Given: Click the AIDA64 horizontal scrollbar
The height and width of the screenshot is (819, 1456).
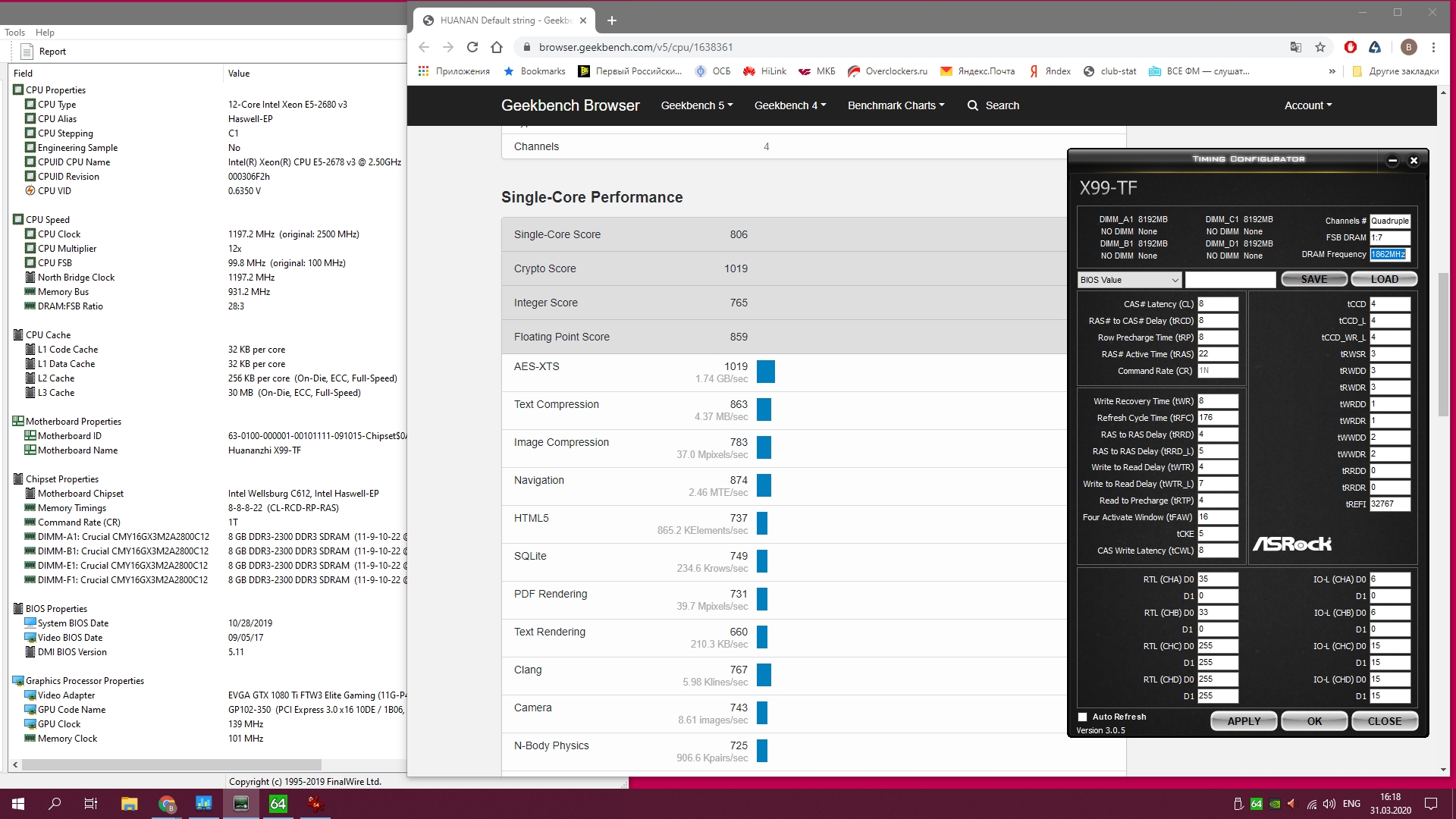Looking at the screenshot, I should tap(171, 764).
